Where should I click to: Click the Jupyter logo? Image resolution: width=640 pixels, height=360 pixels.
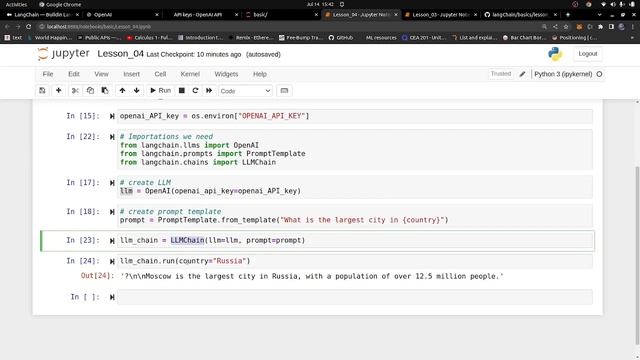tap(63, 54)
